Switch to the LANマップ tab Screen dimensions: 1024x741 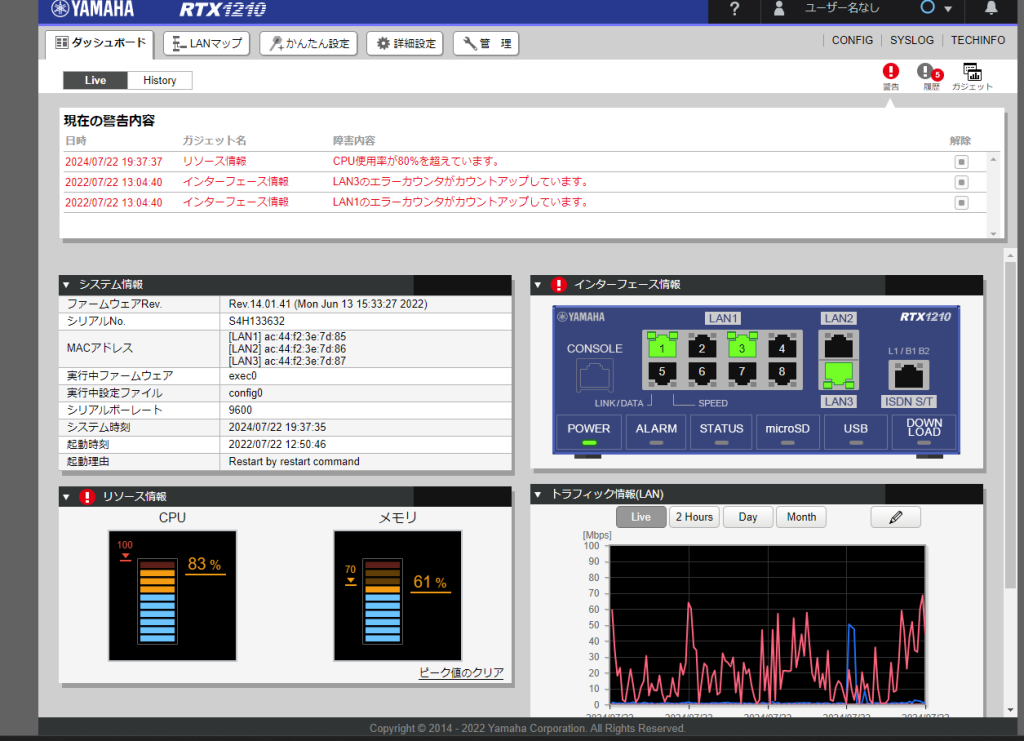[x=208, y=43]
